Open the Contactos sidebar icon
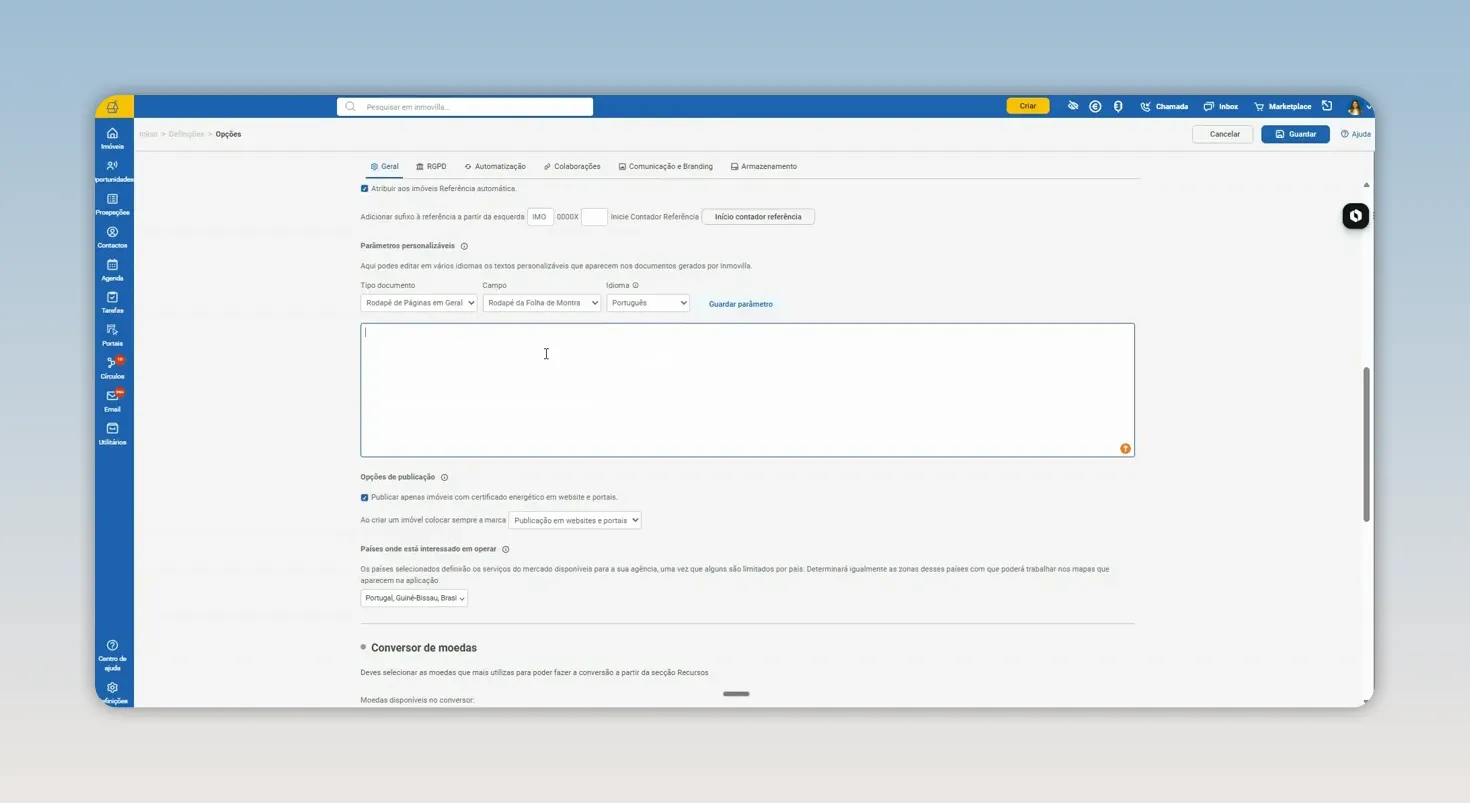 pyautogui.click(x=112, y=237)
